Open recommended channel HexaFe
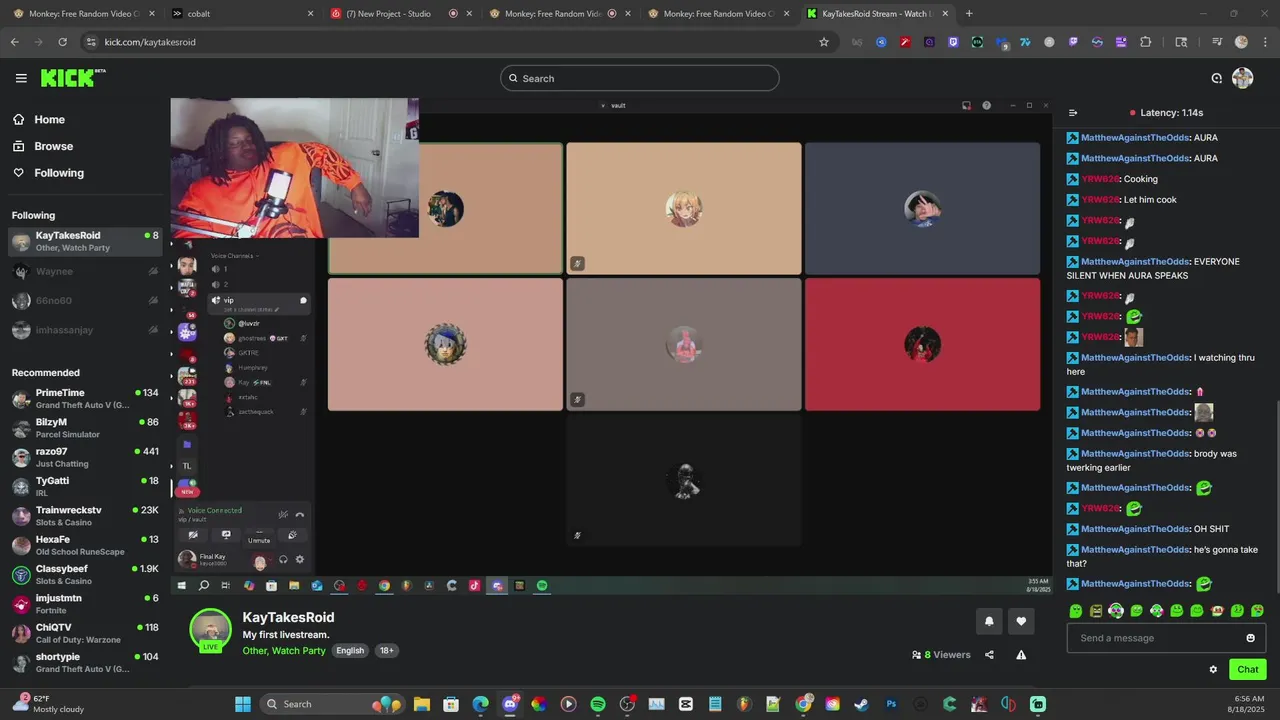This screenshot has height=720, width=1280. point(85,545)
